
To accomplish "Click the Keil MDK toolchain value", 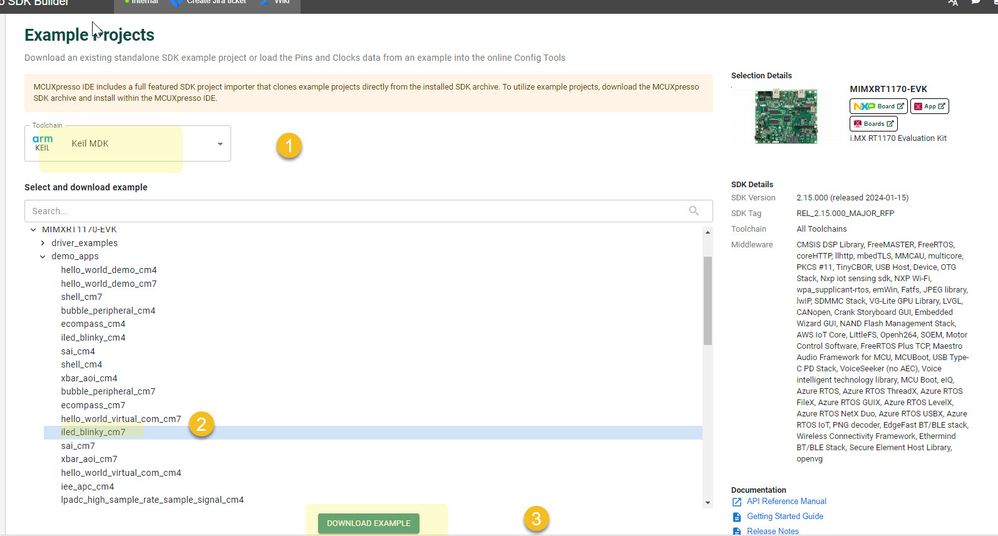I will coord(90,143).
